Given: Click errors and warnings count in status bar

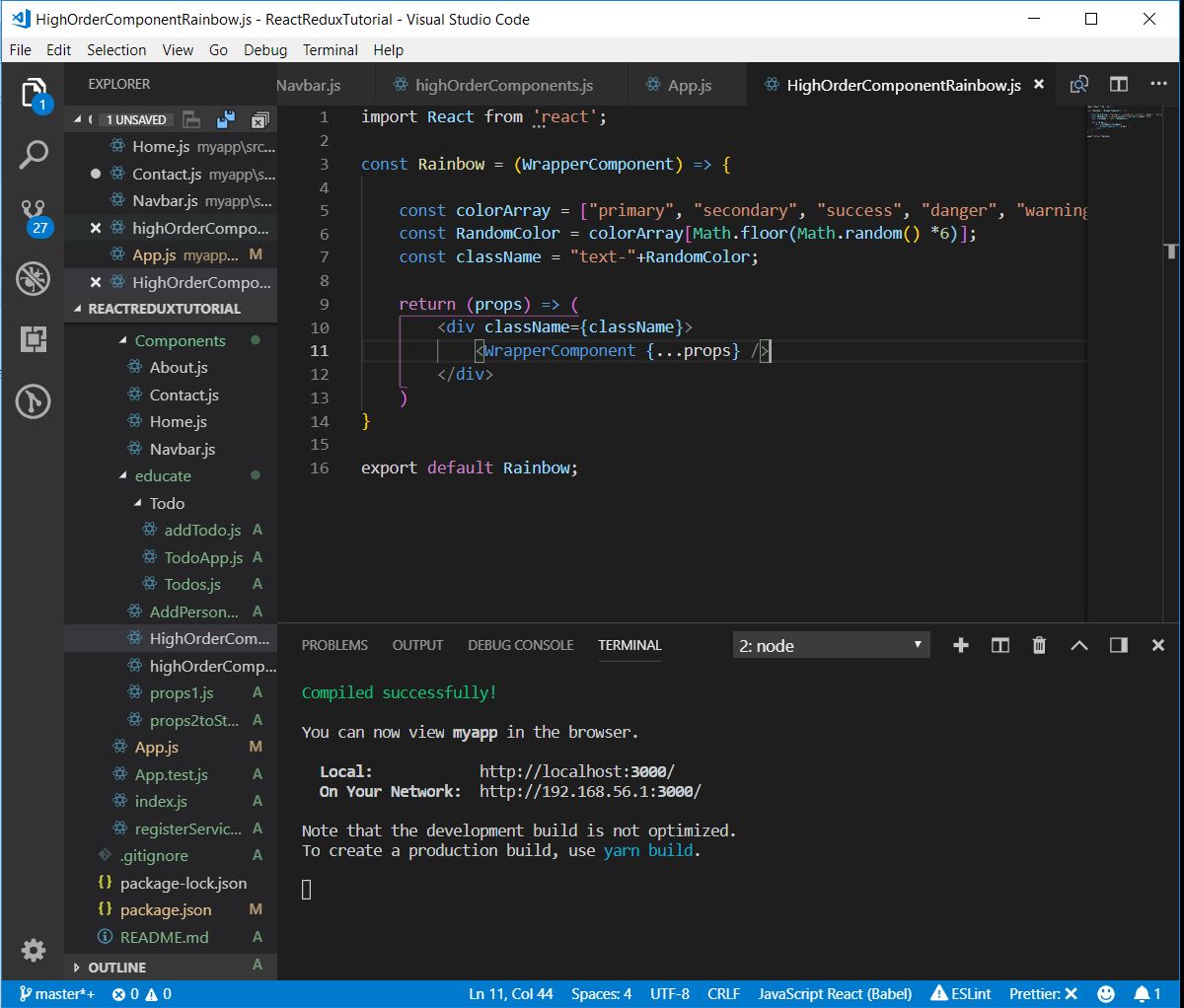Looking at the screenshot, I should coord(142,993).
